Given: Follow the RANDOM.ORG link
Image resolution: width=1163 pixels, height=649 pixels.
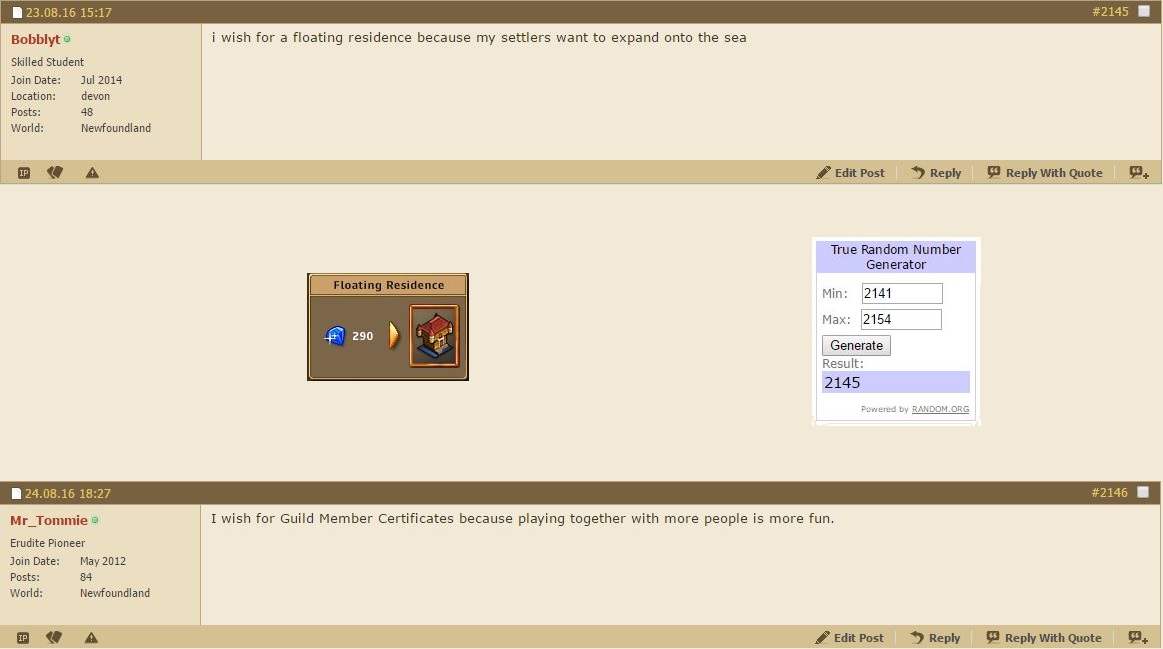Looking at the screenshot, I should pyautogui.click(x=940, y=409).
